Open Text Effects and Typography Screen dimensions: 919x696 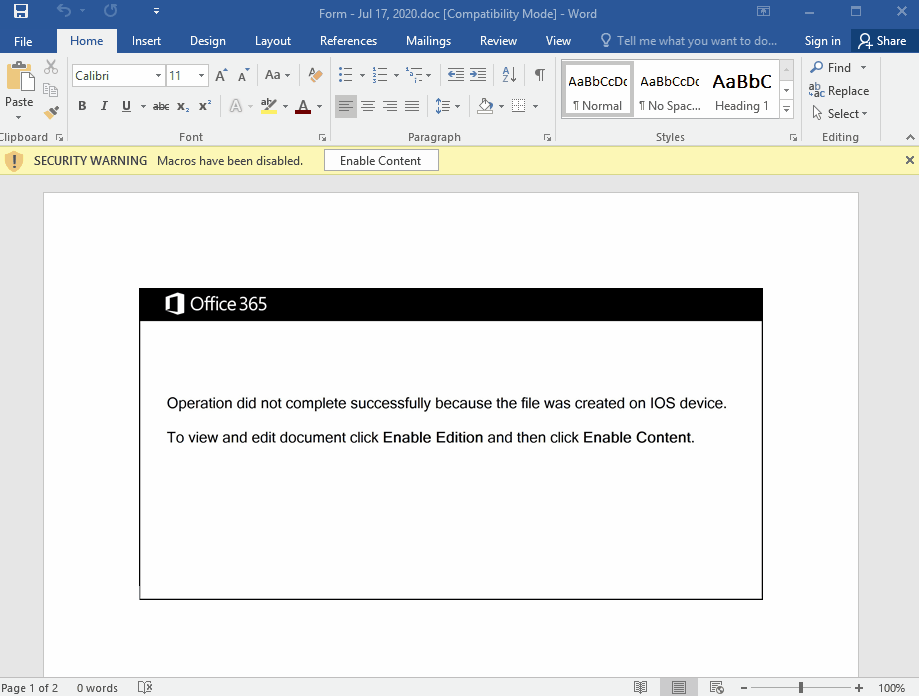(236, 106)
